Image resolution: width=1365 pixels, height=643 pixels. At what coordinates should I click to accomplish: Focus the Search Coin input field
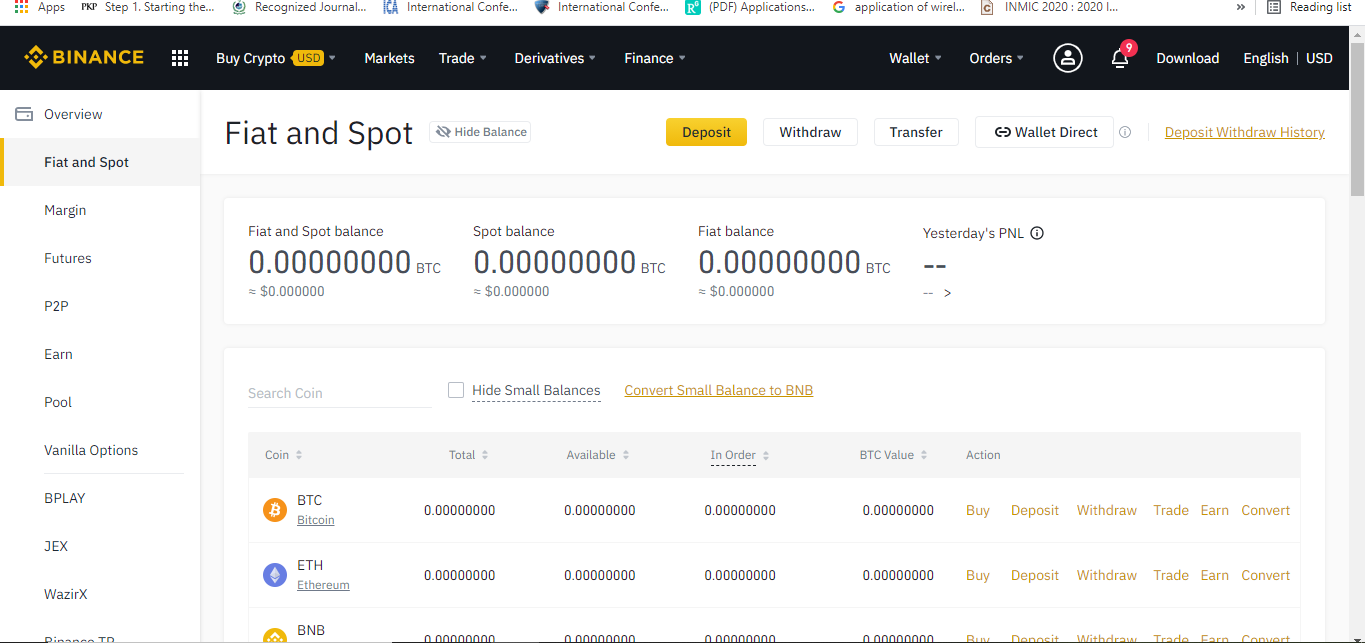(x=340, y=393)
